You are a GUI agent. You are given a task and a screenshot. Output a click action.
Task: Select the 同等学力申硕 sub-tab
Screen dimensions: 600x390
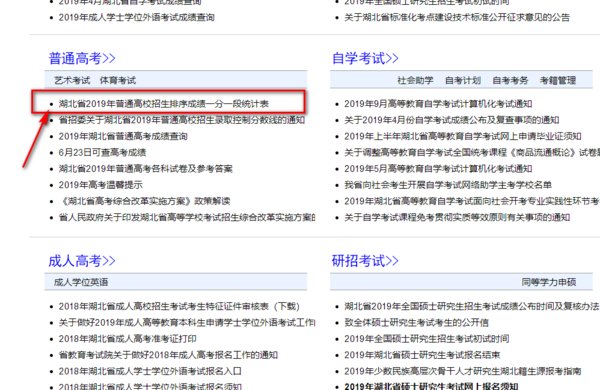coord(549,282)
